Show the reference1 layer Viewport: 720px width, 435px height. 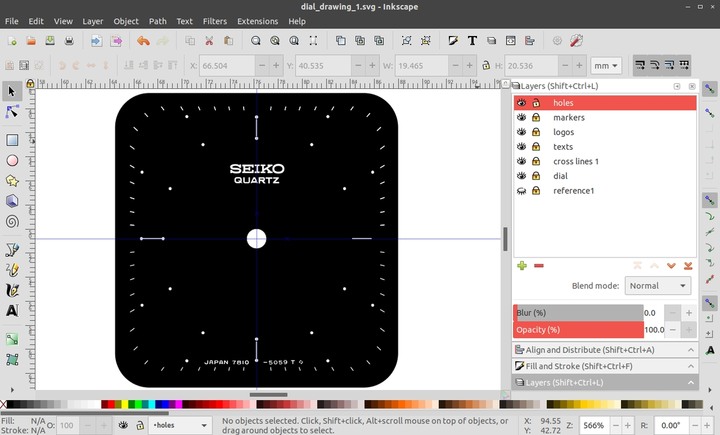[521, 191]
